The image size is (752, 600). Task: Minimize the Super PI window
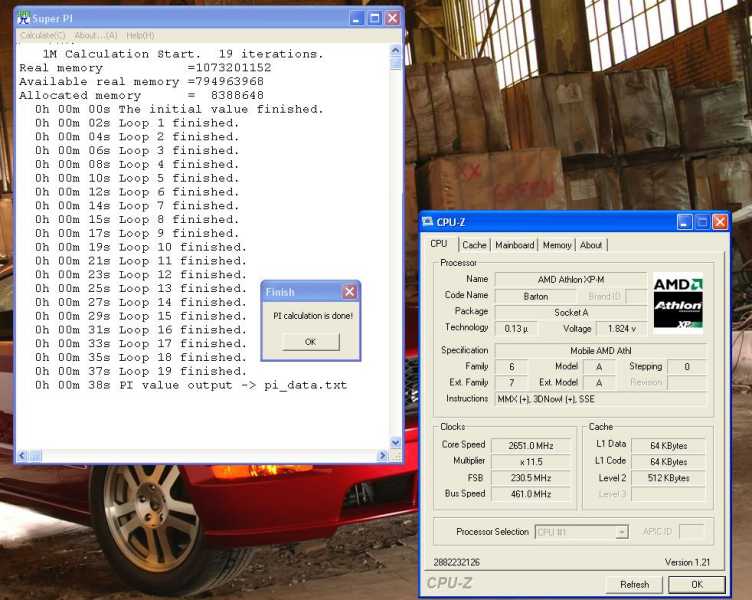[356, 18]
